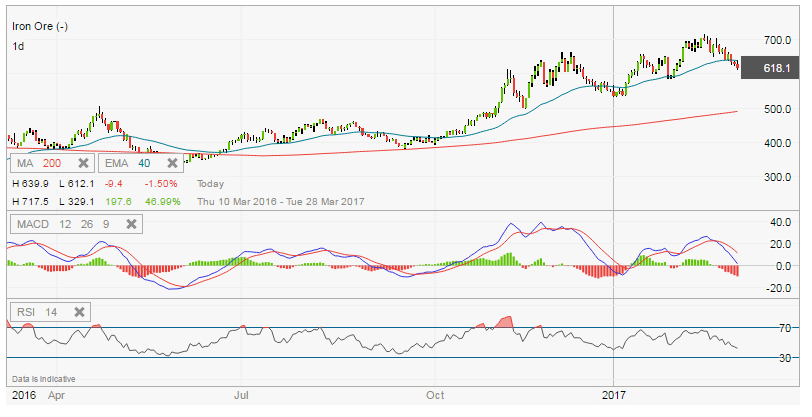Edit the EMA period value 40
This screenshot has height=417, width=812.
click(x=144, y=163)
